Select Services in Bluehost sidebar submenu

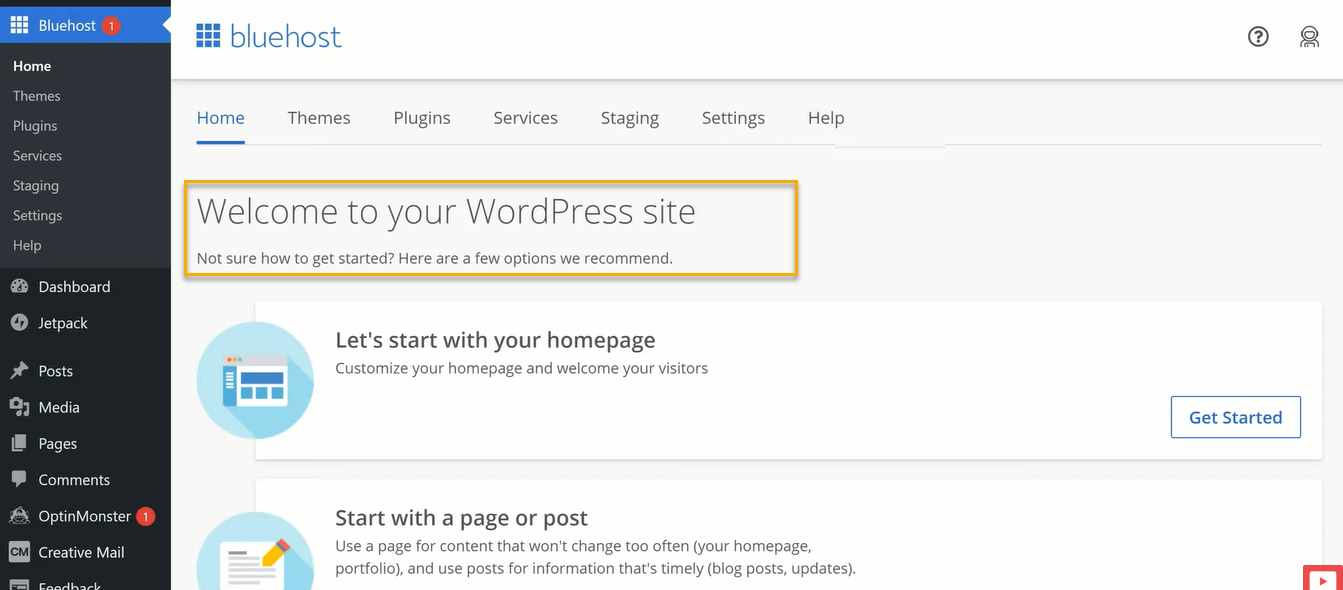pos(38,156)
